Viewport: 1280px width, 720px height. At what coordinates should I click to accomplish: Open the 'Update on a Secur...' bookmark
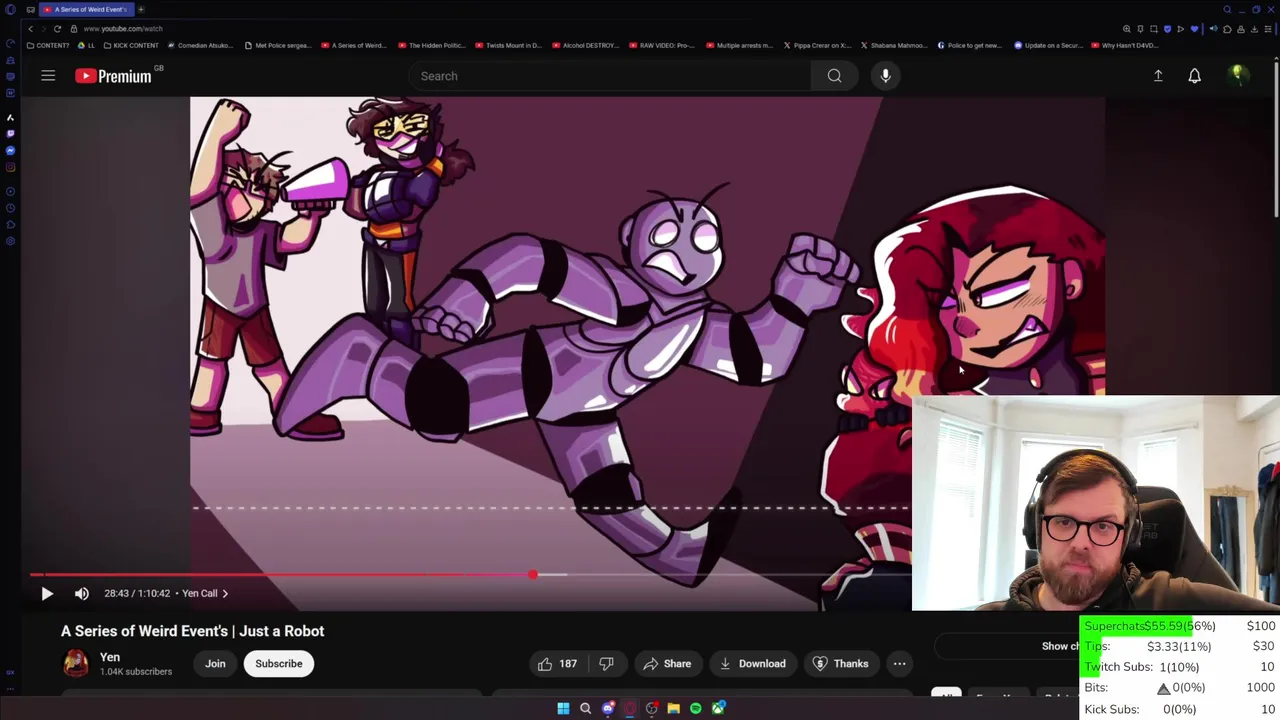coord(1048,45)
